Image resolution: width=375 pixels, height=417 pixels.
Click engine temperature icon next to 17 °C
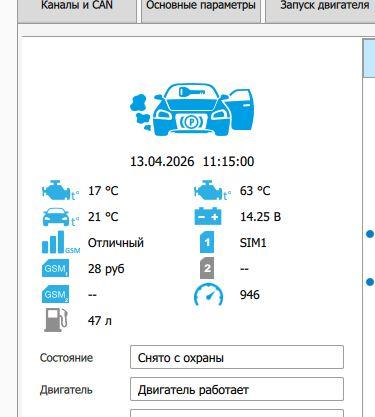coord(61,191)
